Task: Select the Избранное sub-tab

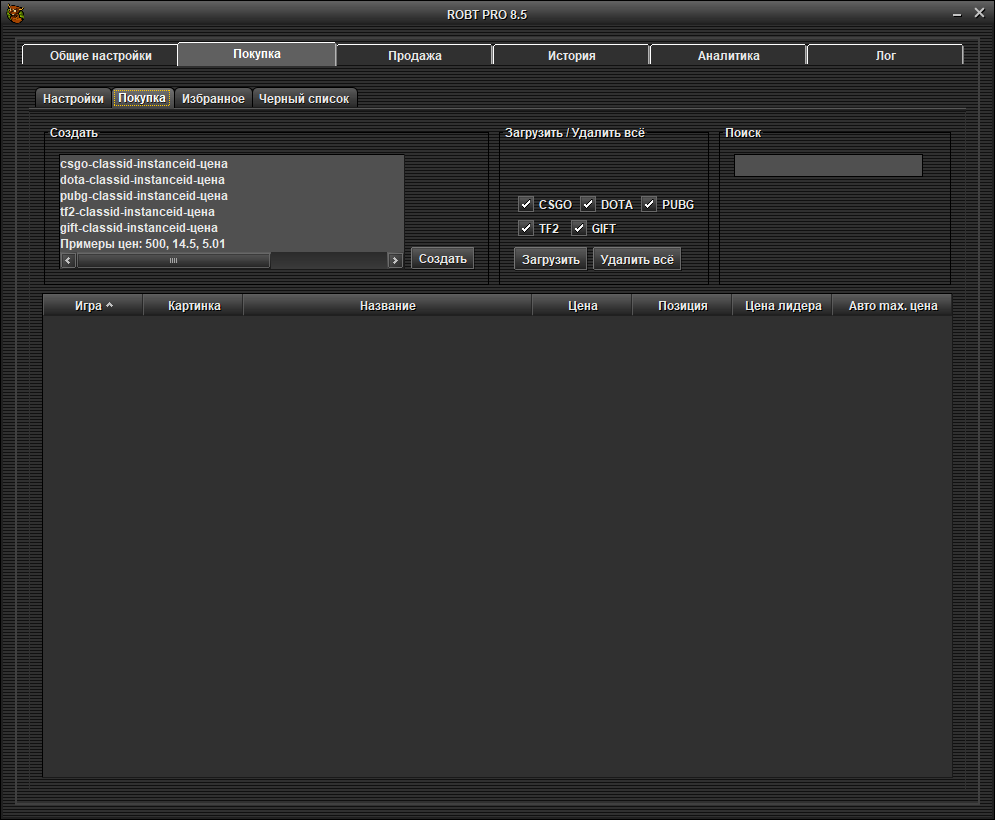Action: (213, 99)
